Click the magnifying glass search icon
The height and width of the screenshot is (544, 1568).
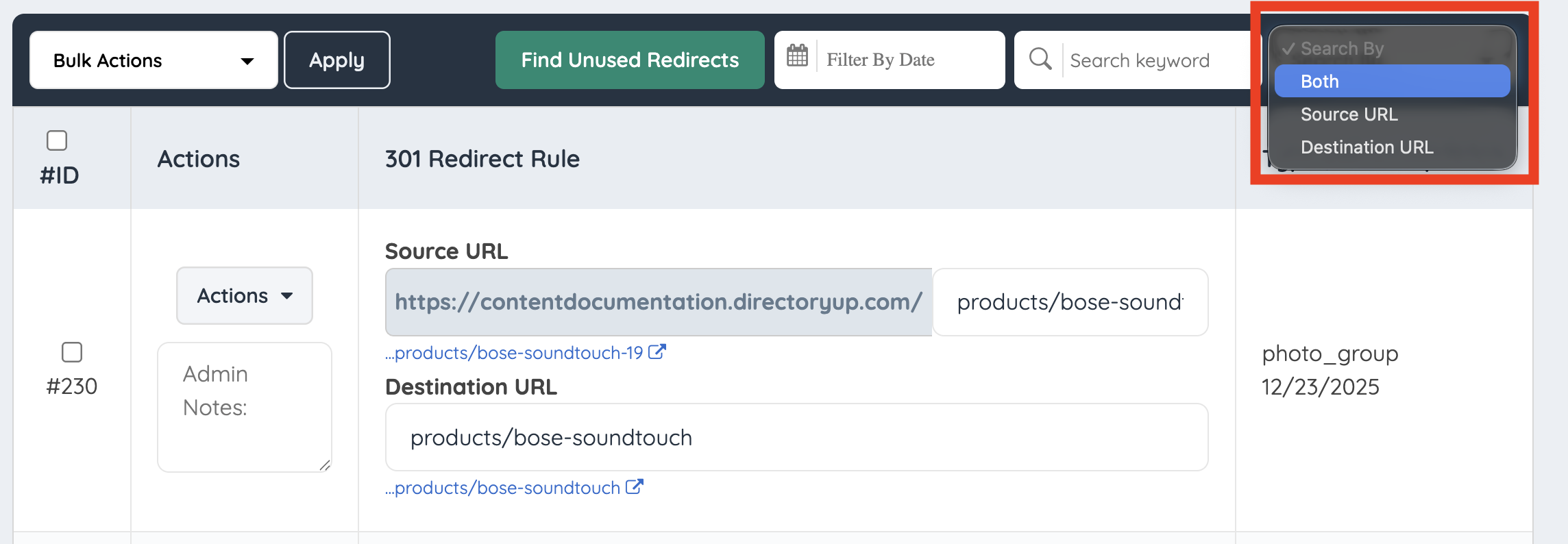1040,59
